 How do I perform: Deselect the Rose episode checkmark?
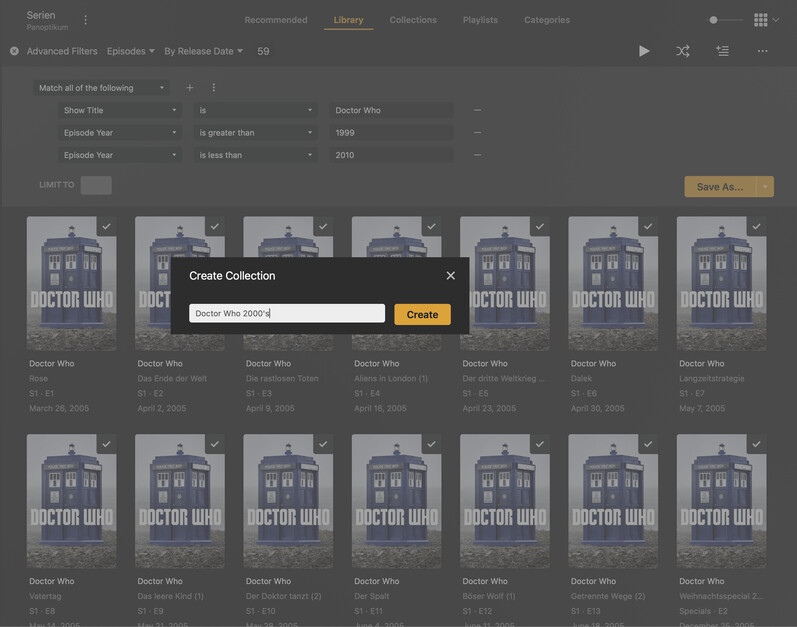tap(107, 226)
